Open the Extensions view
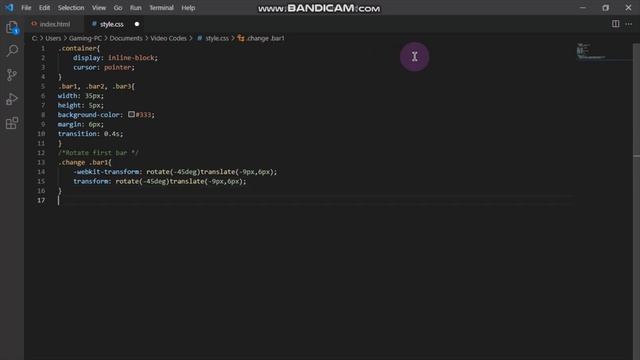This screenshot has width=640, height=360. (x=12, y=123)
